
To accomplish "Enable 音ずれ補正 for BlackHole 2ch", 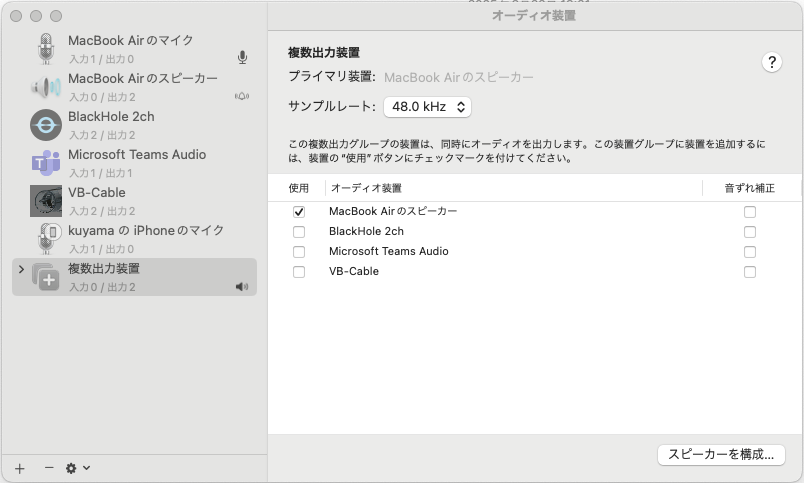I will (750, 232).
